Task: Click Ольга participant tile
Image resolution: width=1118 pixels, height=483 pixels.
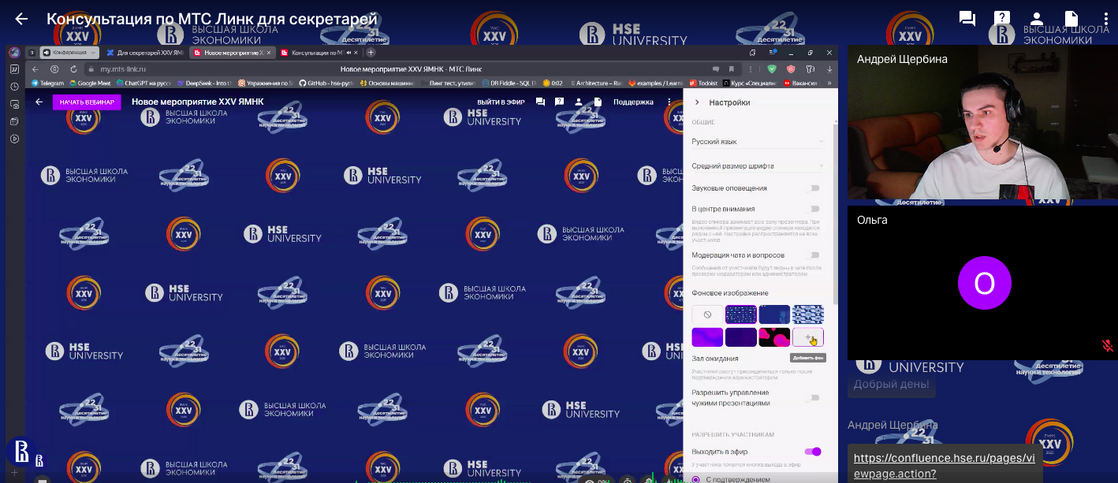Action: click(981, 283)
